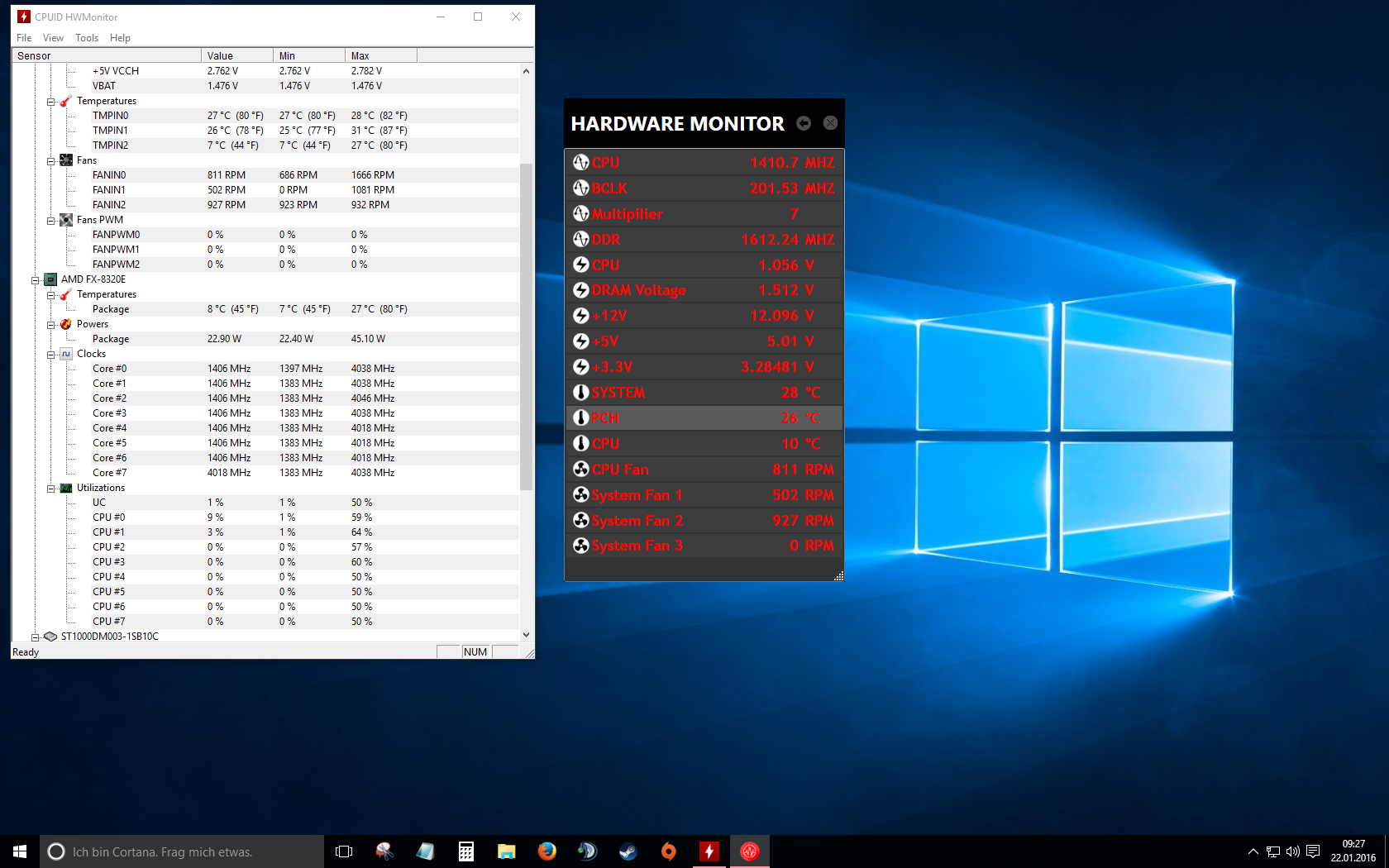Click the BCLK row icon in Hardware Monitor
1389x868 pixels.
(x=581, y=188)
